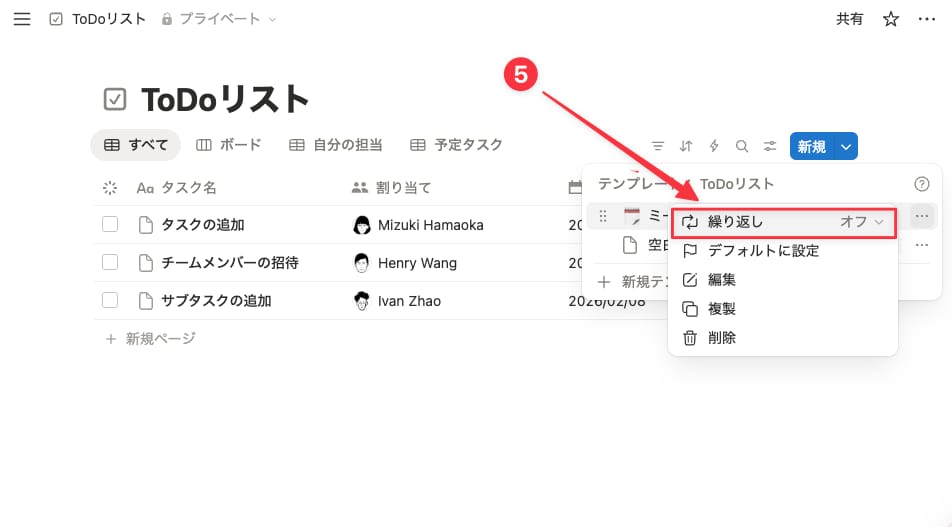Click the 新規ページ add row button
Viewport: 952px width, 527px height.
(x=151, y=339)
